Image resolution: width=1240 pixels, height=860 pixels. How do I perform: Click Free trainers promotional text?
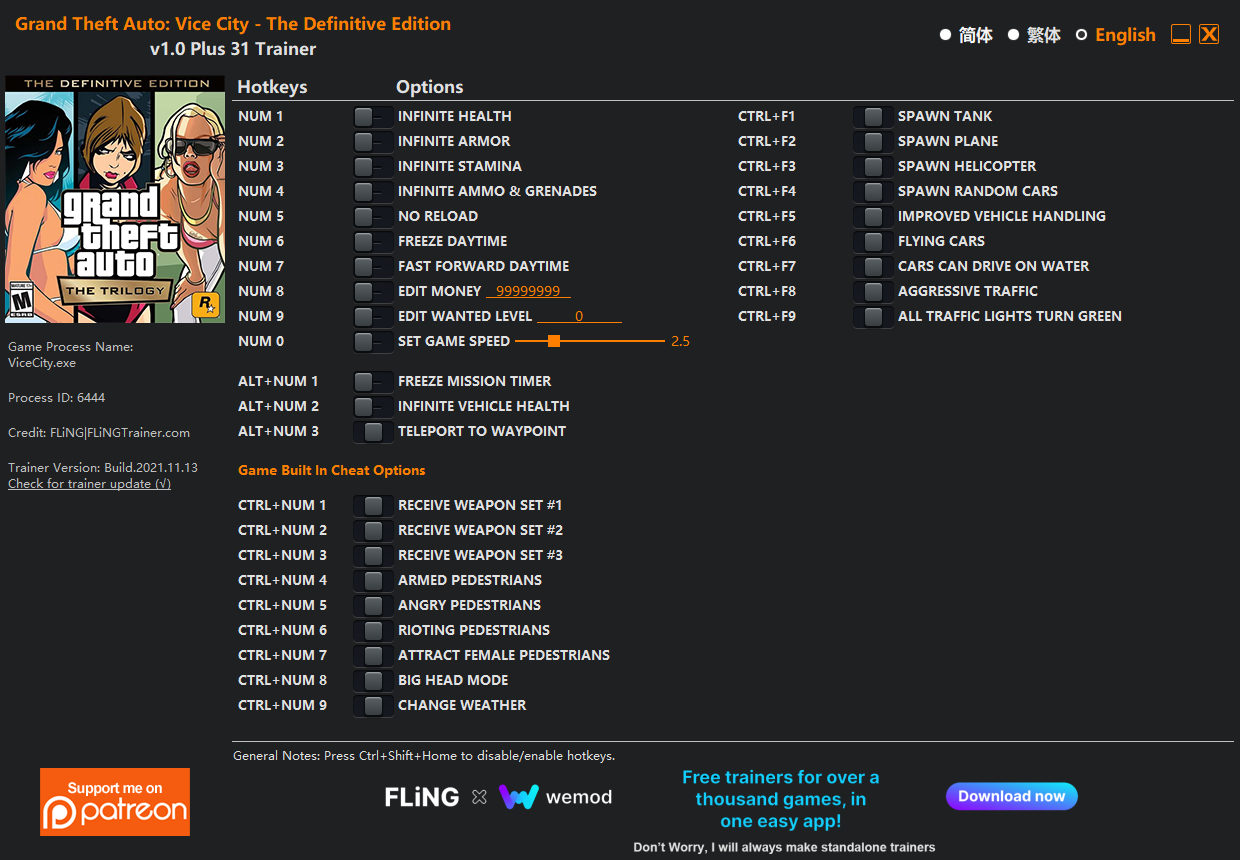click(780, 799)
